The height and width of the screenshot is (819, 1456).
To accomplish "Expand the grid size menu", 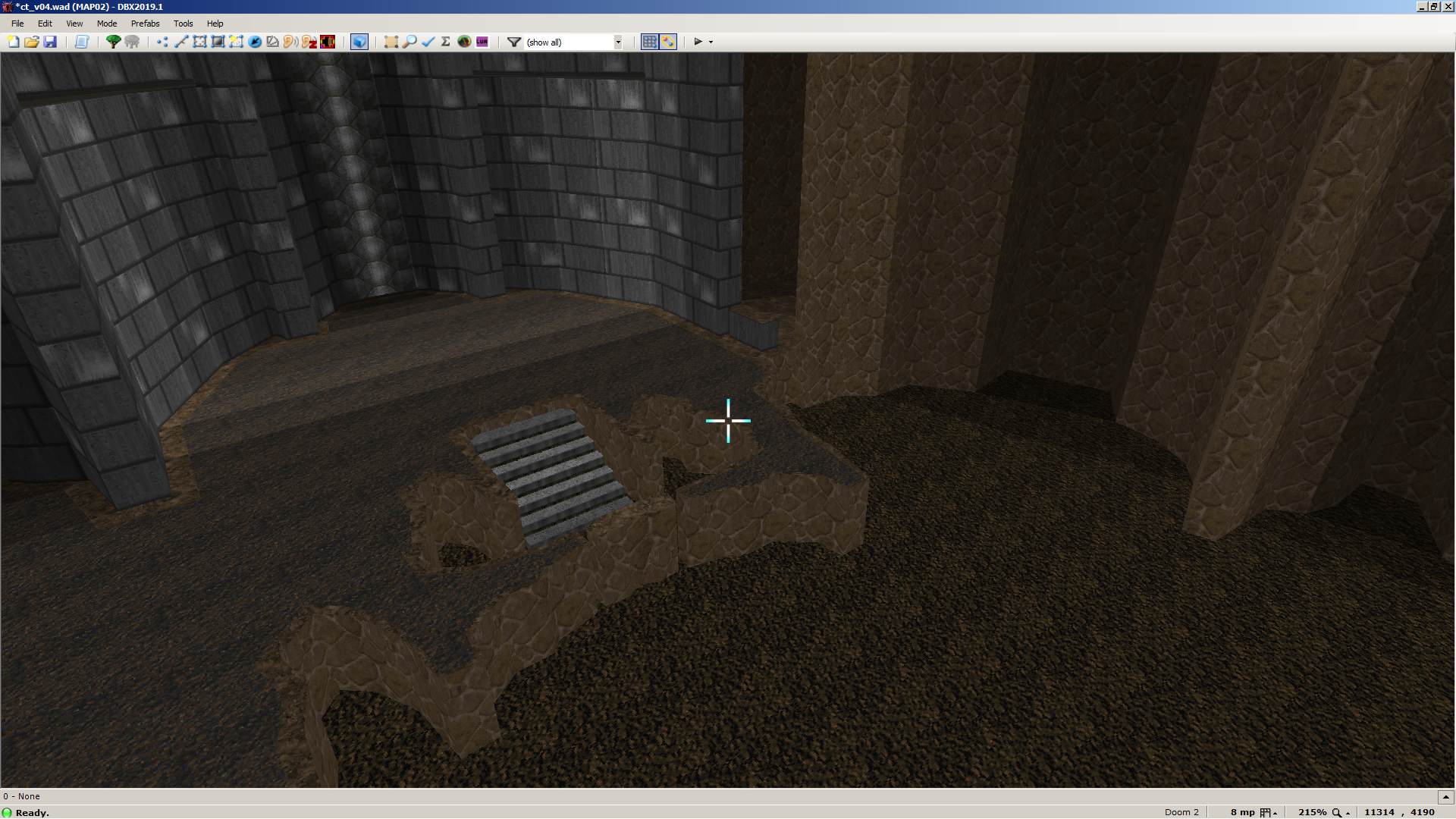I will [x=1268, y=812].
